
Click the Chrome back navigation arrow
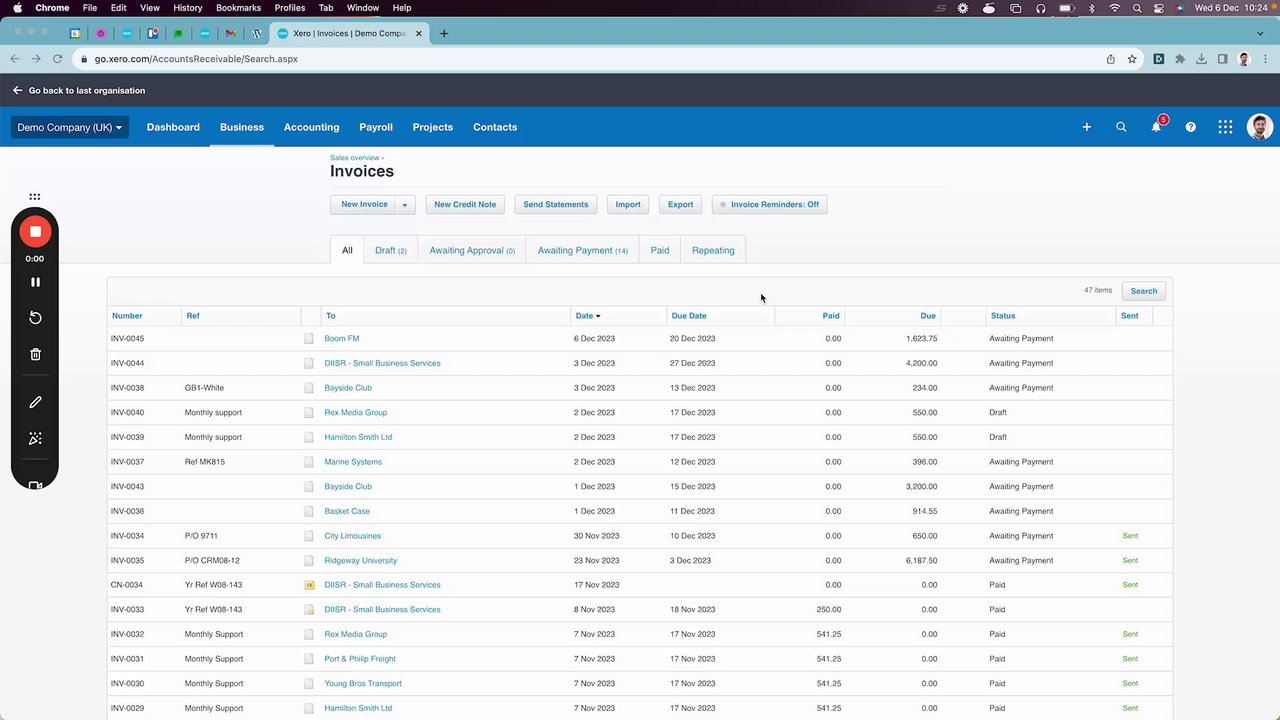[x=14, y=59]
